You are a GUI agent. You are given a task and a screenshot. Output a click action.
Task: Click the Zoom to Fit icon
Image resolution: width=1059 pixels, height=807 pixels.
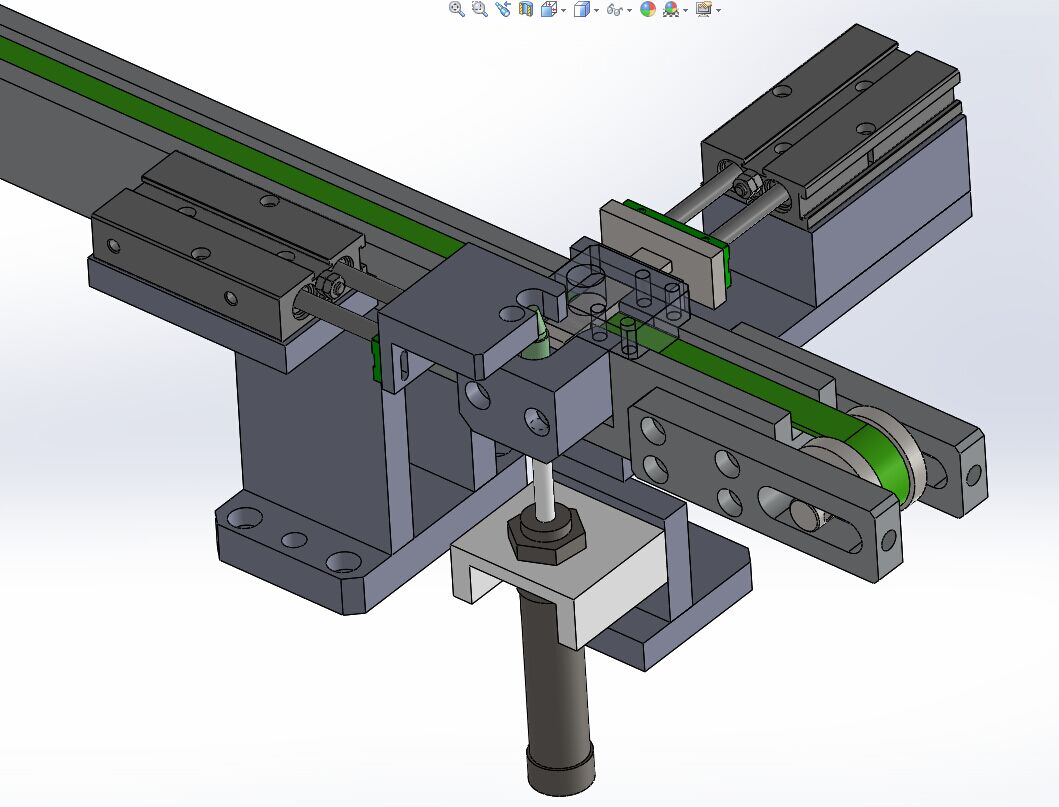coord(457,9)
